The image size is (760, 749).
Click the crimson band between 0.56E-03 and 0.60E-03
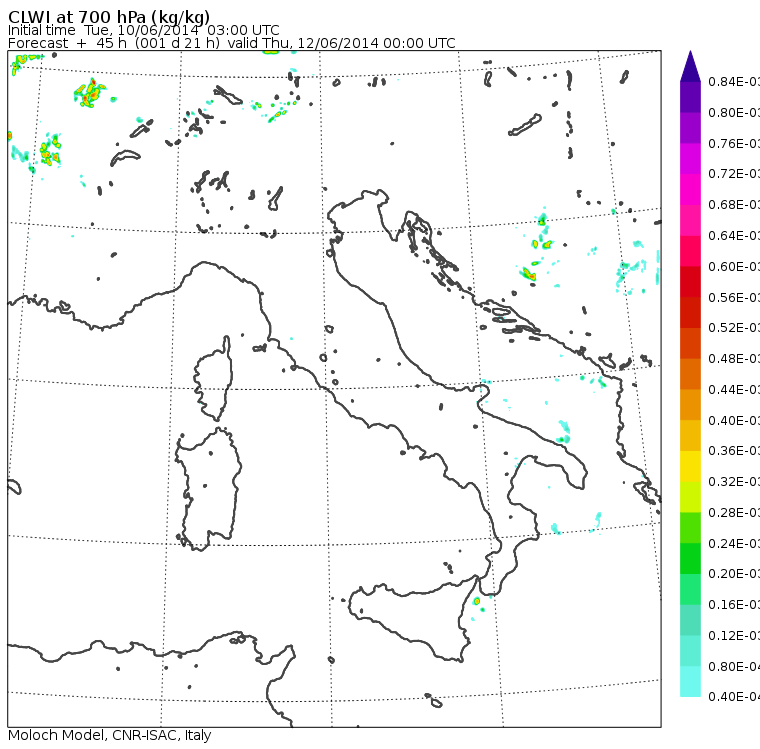[690, 282]
